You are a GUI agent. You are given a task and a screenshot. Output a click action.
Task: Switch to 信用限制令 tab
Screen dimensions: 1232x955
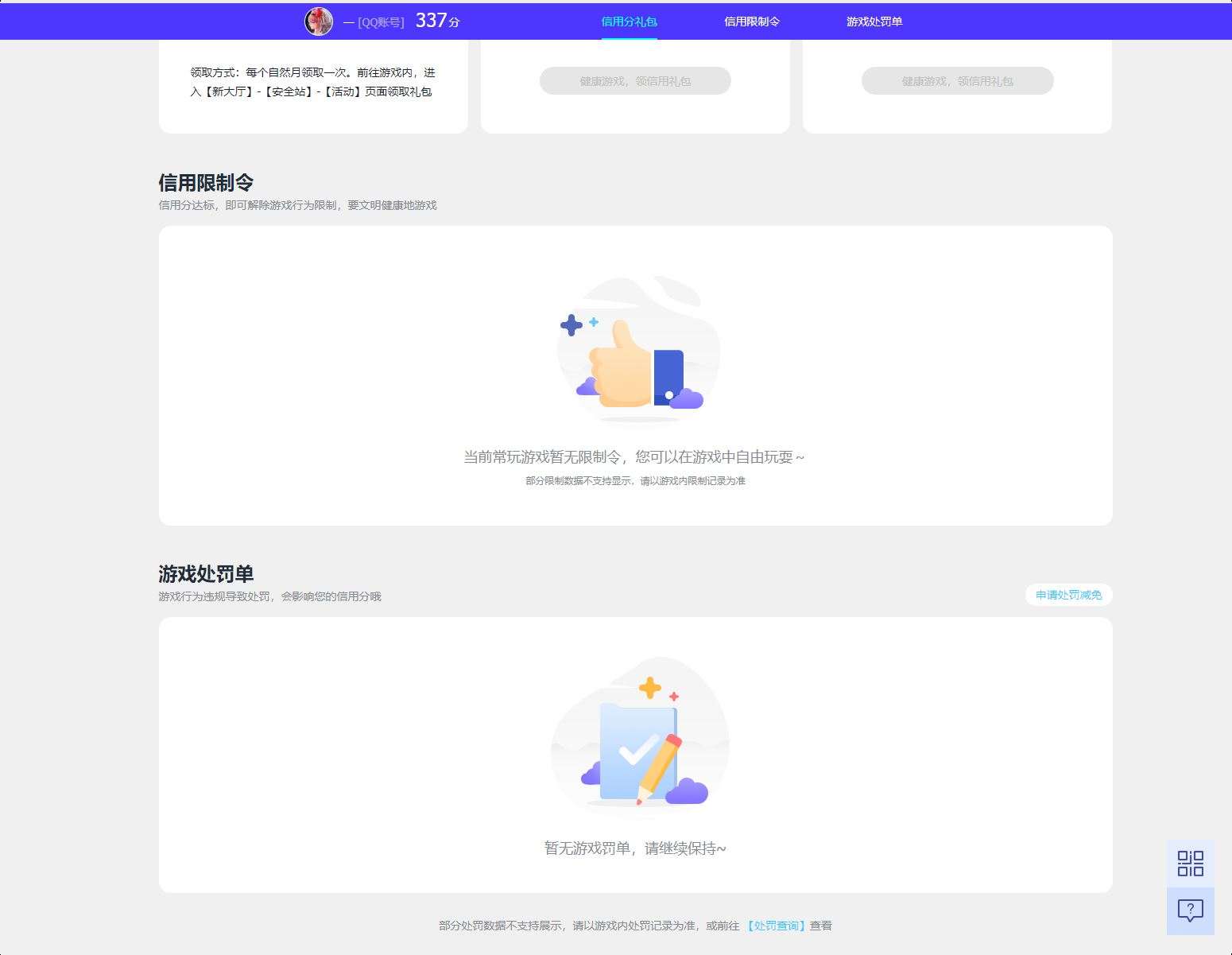(751, 21)
